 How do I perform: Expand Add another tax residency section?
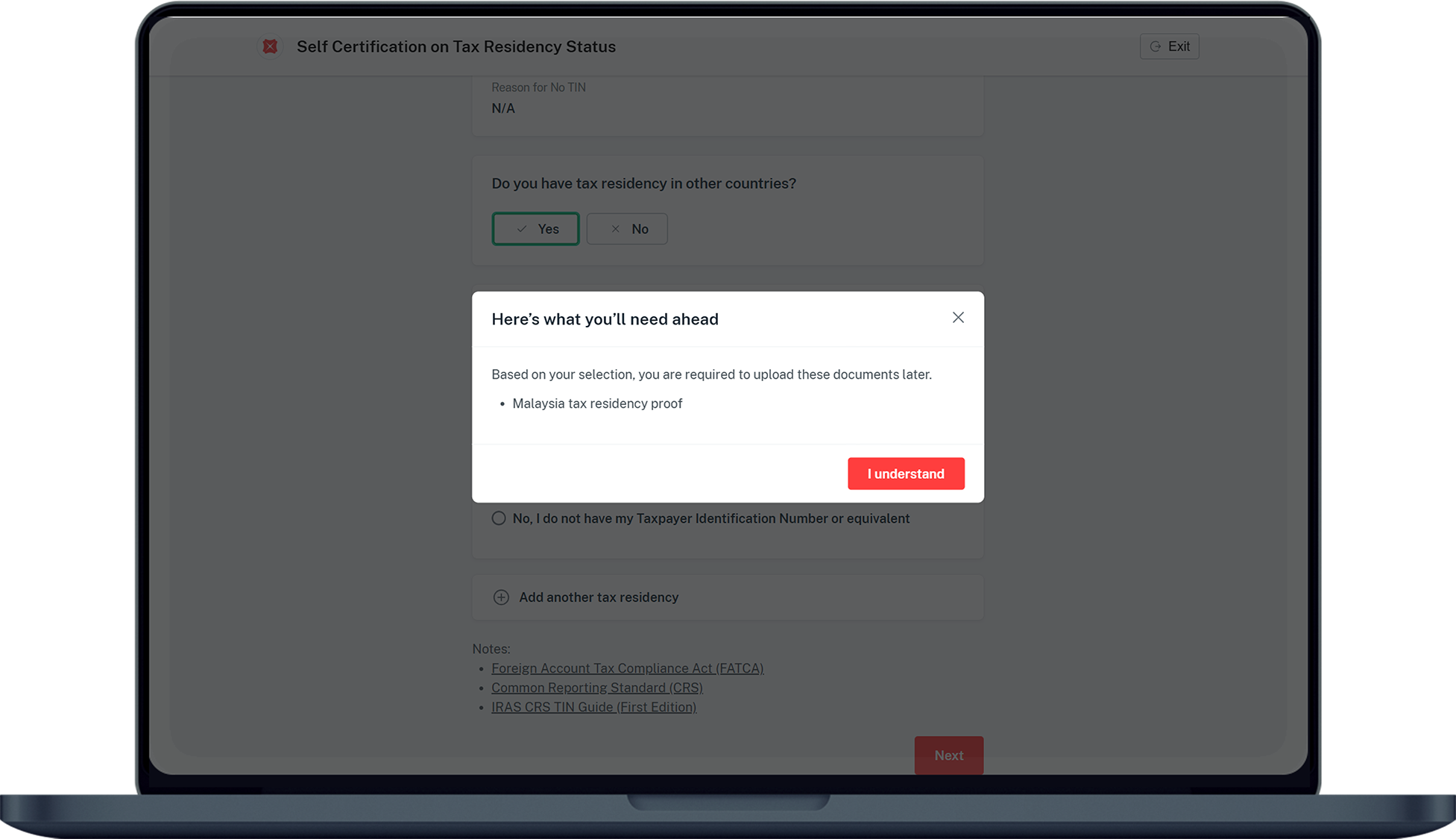pyautogui.click(x=599, y=597)
